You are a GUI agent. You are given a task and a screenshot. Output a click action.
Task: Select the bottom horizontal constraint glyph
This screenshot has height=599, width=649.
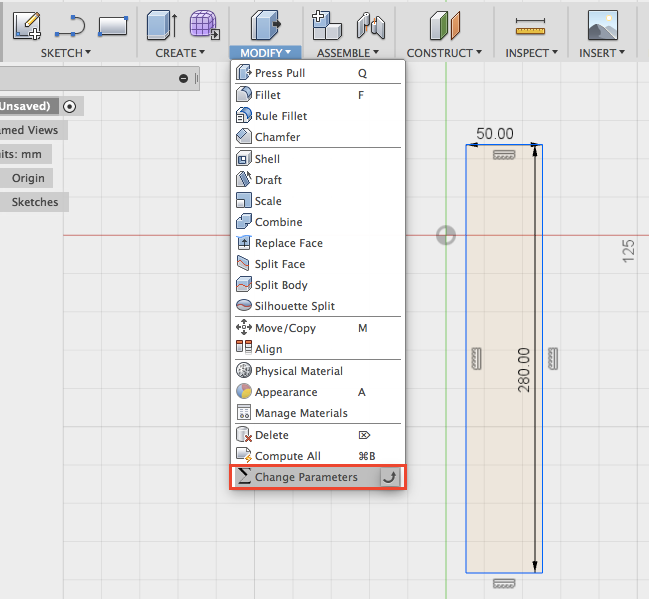(504, 584)
